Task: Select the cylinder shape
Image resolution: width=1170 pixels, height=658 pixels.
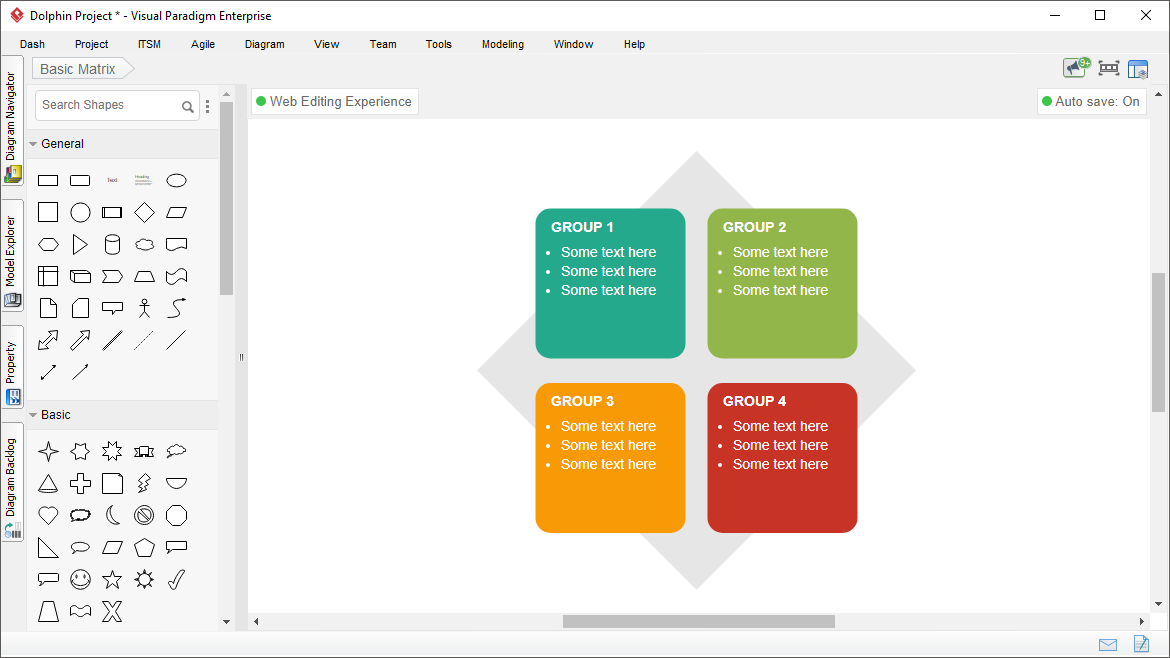Action: point(112,245)
